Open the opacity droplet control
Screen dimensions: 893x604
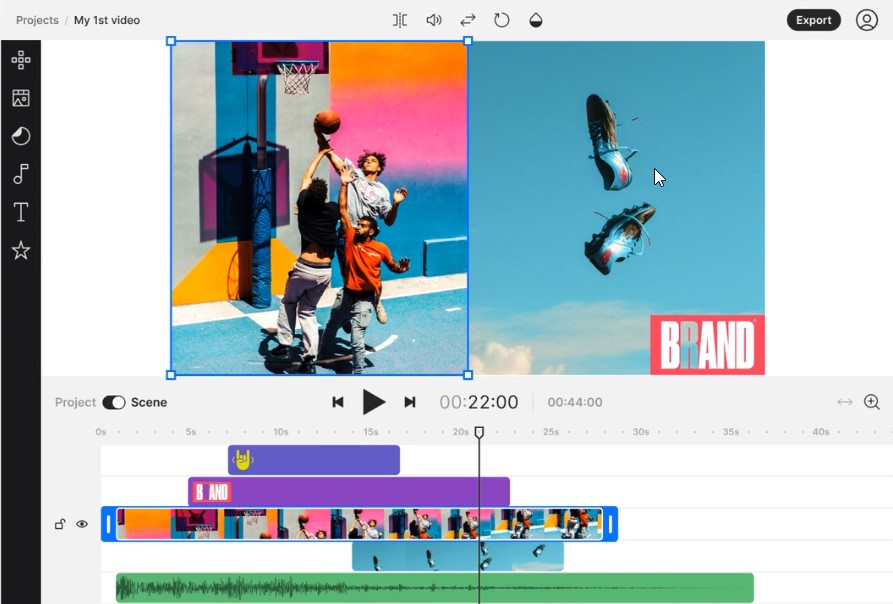[536, 20]
